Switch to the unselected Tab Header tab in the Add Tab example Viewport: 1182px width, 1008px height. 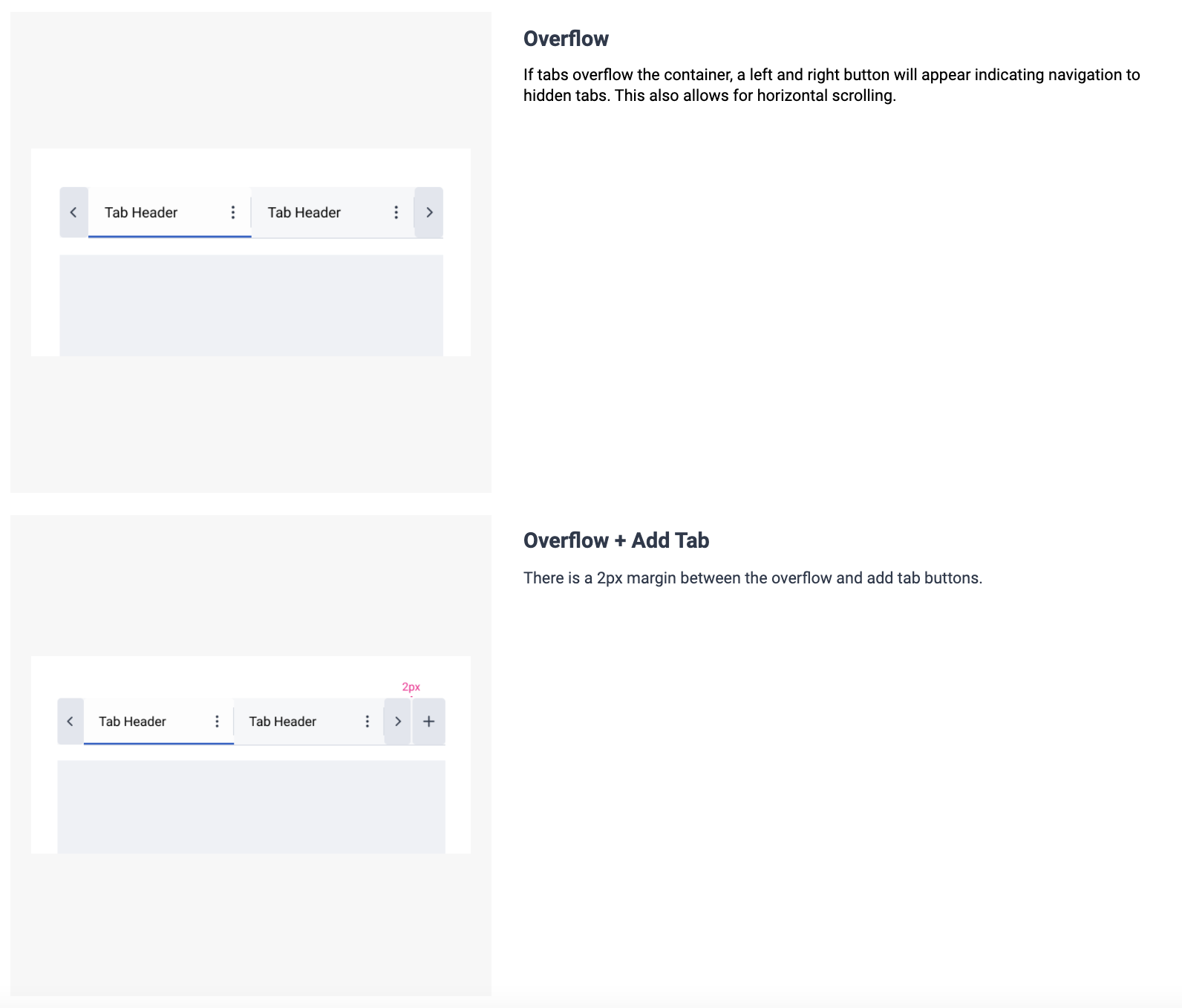pyautogui.click(x=309, y=721)
